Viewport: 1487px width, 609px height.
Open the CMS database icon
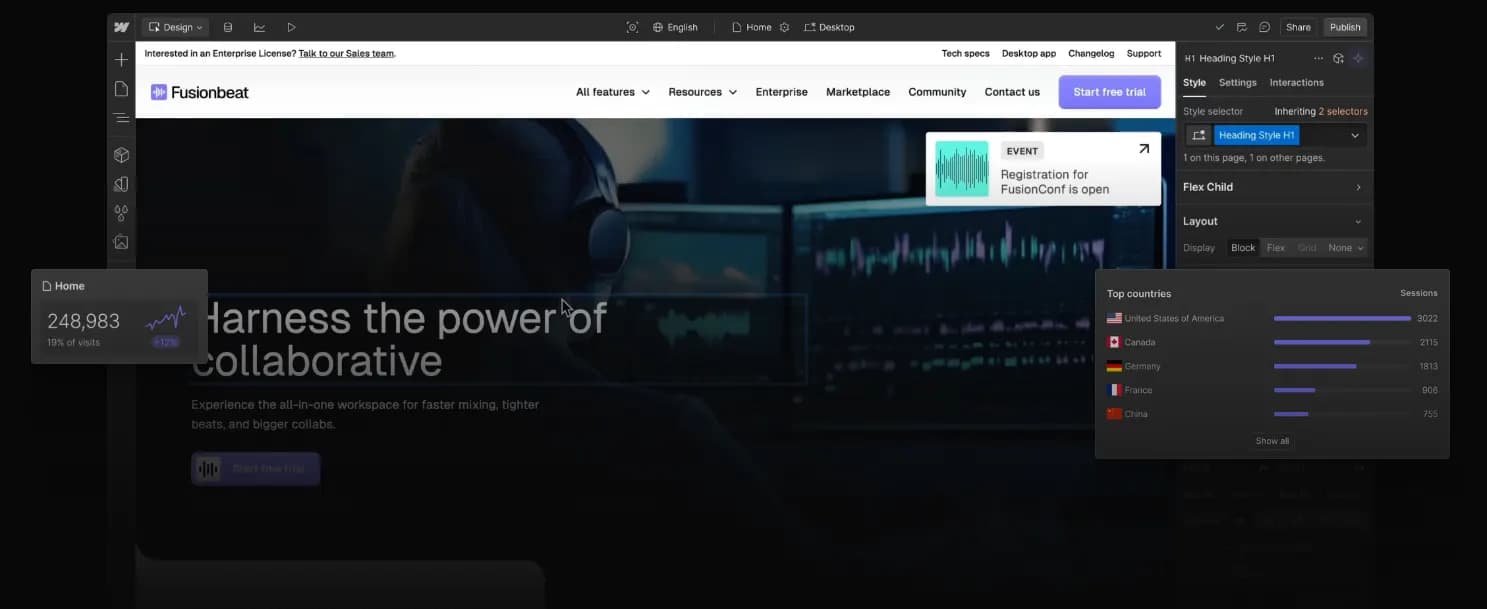(x=228, y=27)
